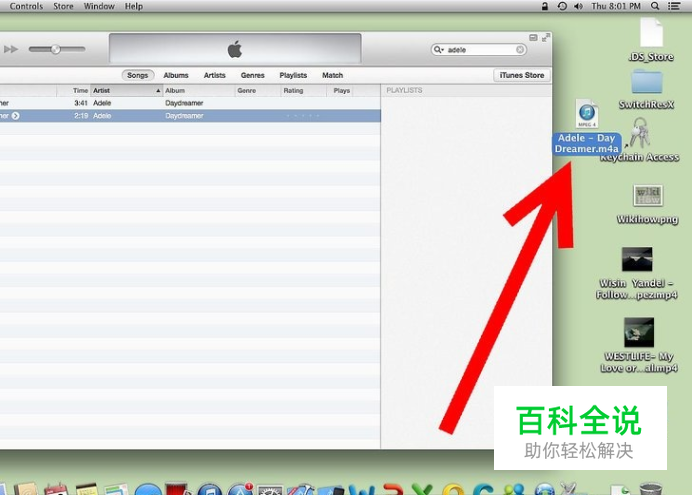Open the search options magnifier dropdown

[439, 49]
